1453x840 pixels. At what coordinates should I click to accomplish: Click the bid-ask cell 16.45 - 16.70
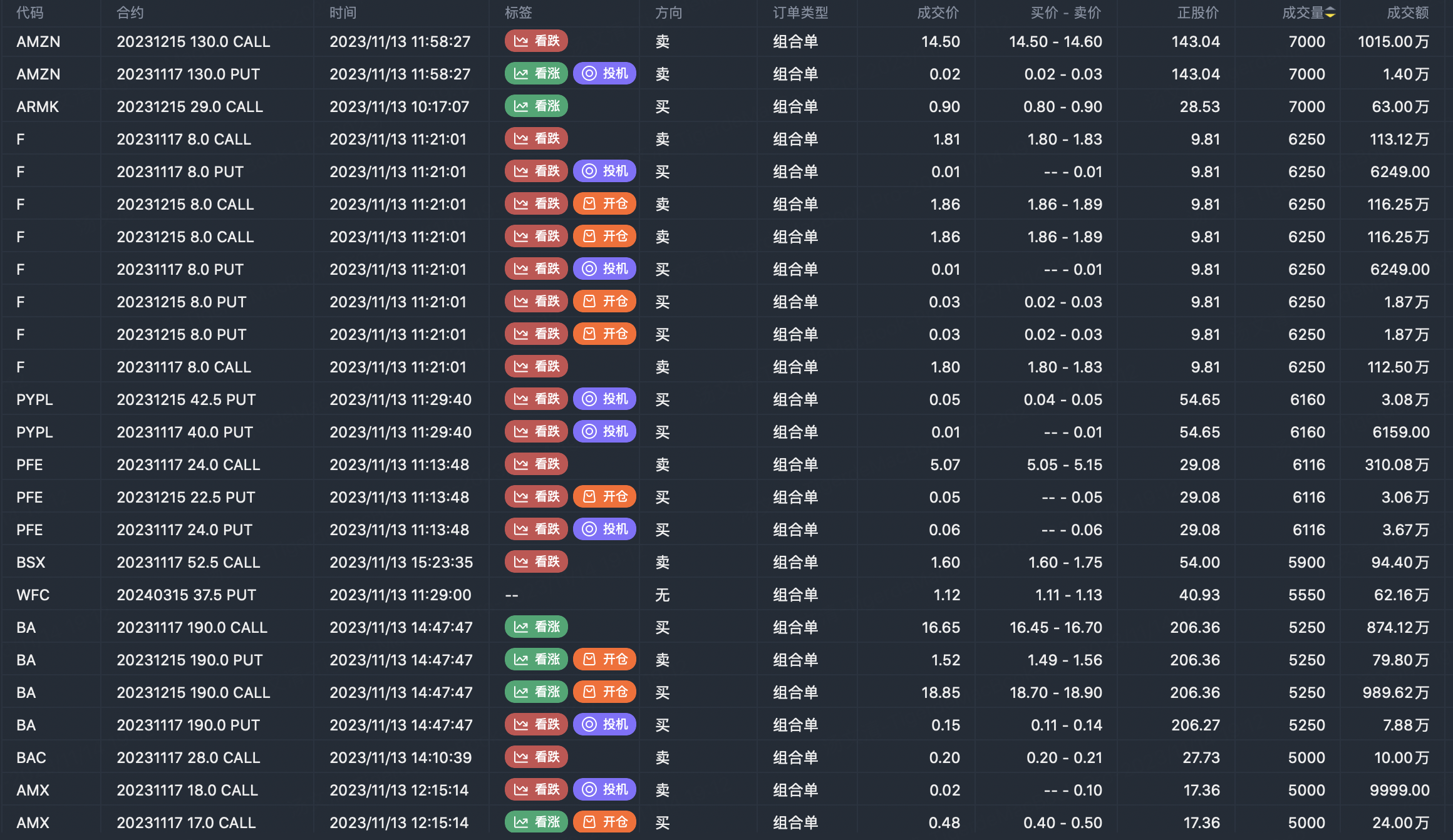[1056, 627]
